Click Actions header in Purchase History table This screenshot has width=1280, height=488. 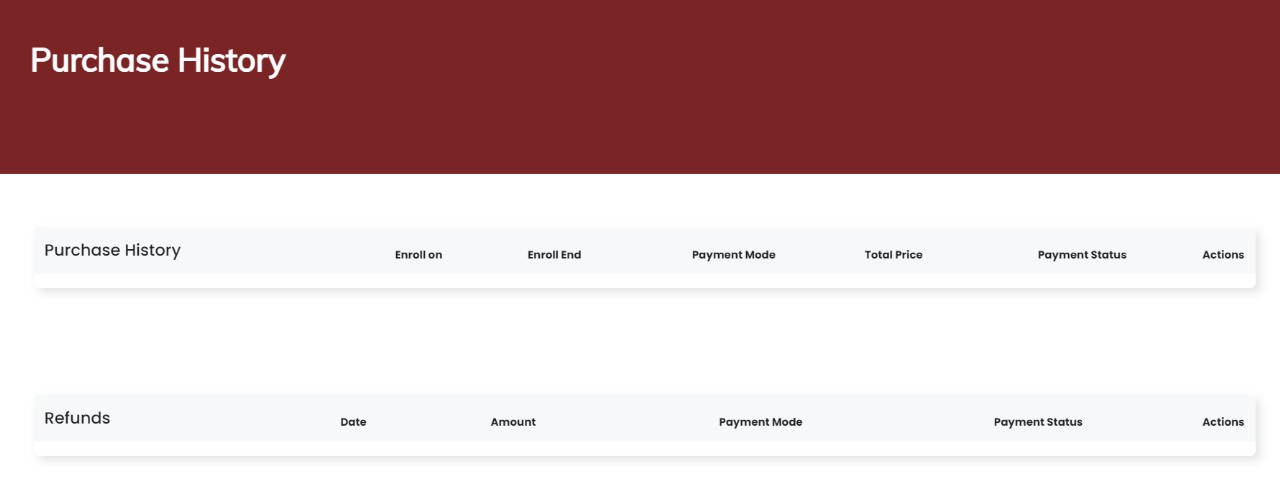(1223, 255)
